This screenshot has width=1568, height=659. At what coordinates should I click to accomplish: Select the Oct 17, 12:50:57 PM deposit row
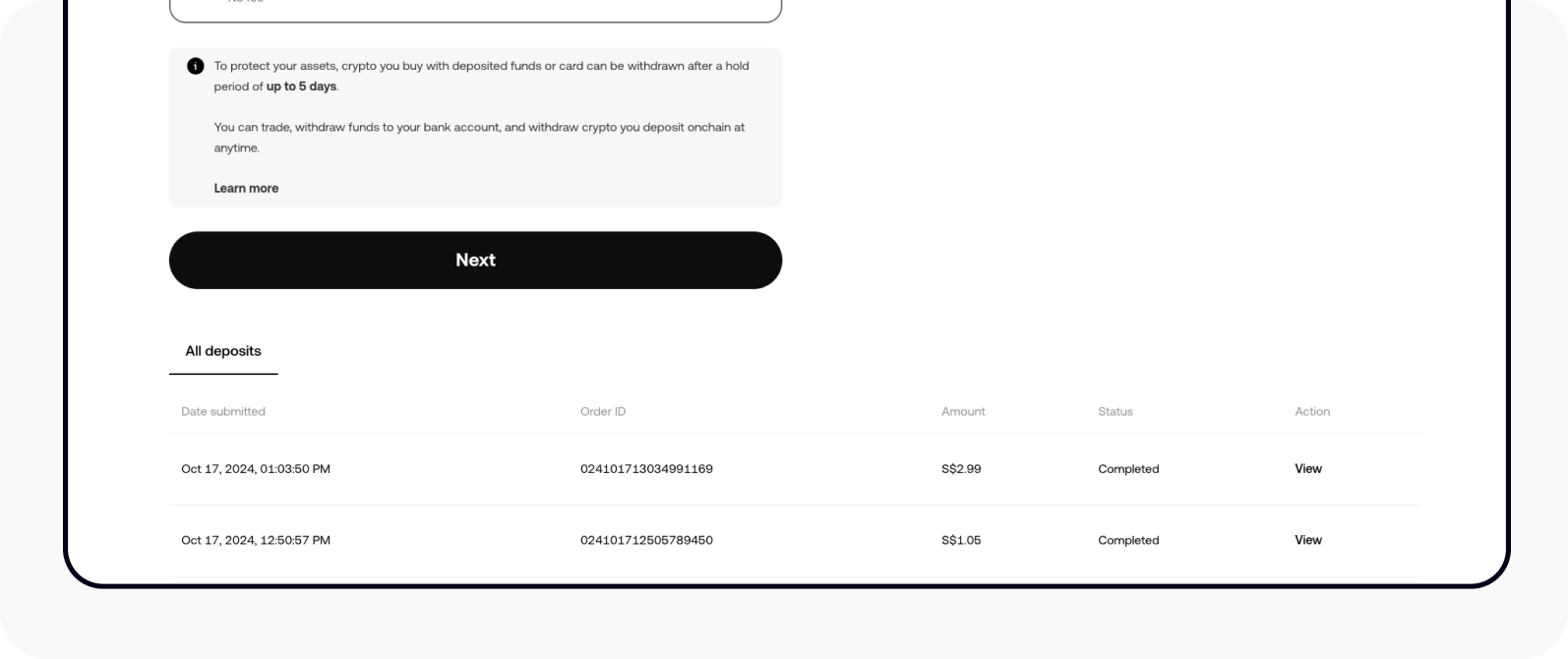tap(256, 540)
